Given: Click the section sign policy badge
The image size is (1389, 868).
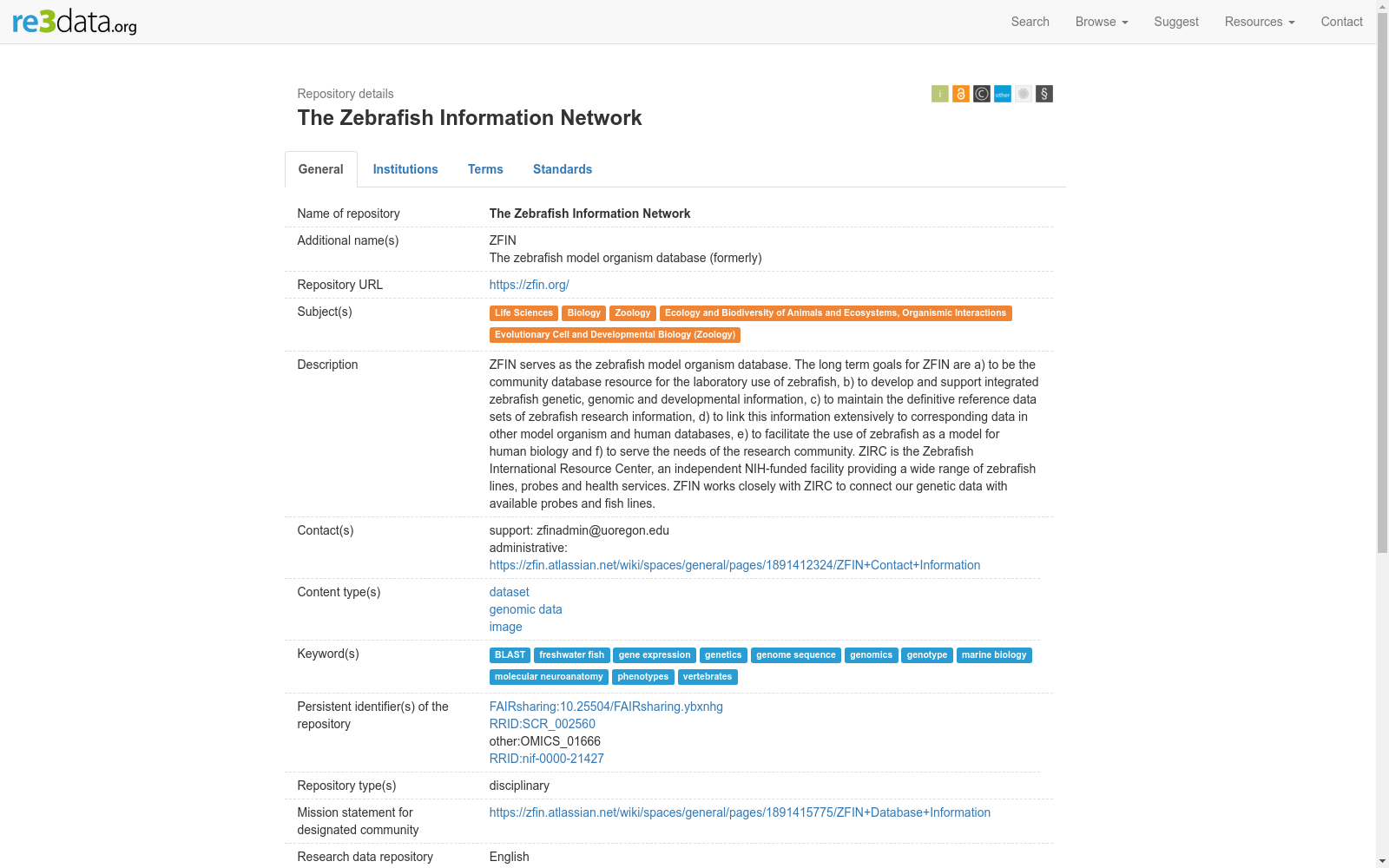Looking at the screenshot, I should coord(1043,94).
